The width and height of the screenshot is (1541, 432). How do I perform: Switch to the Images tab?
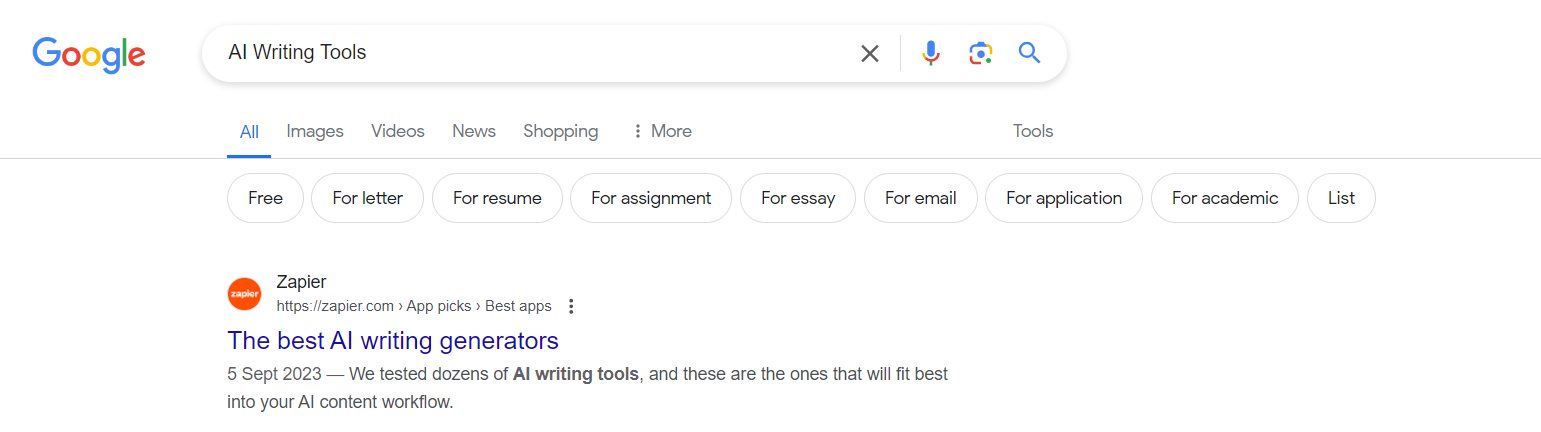tap(315, 131)
